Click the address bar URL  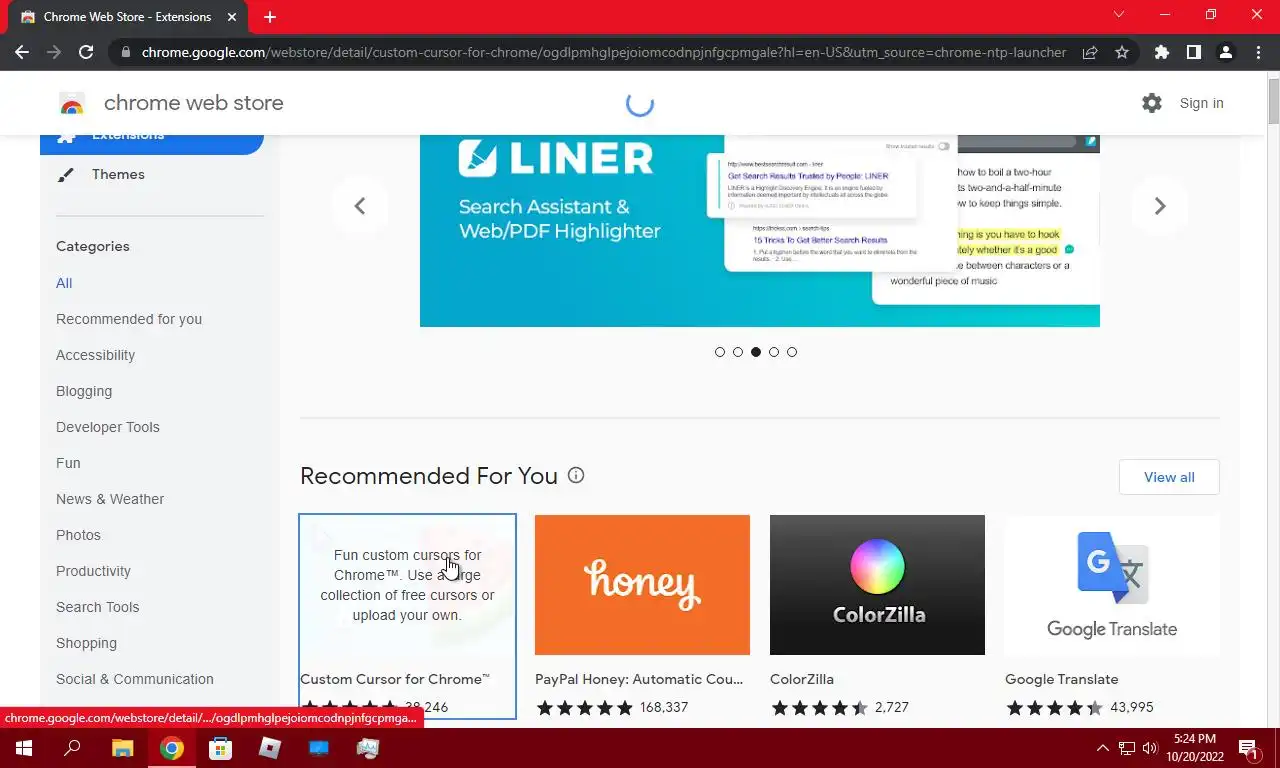click(604, 52)
